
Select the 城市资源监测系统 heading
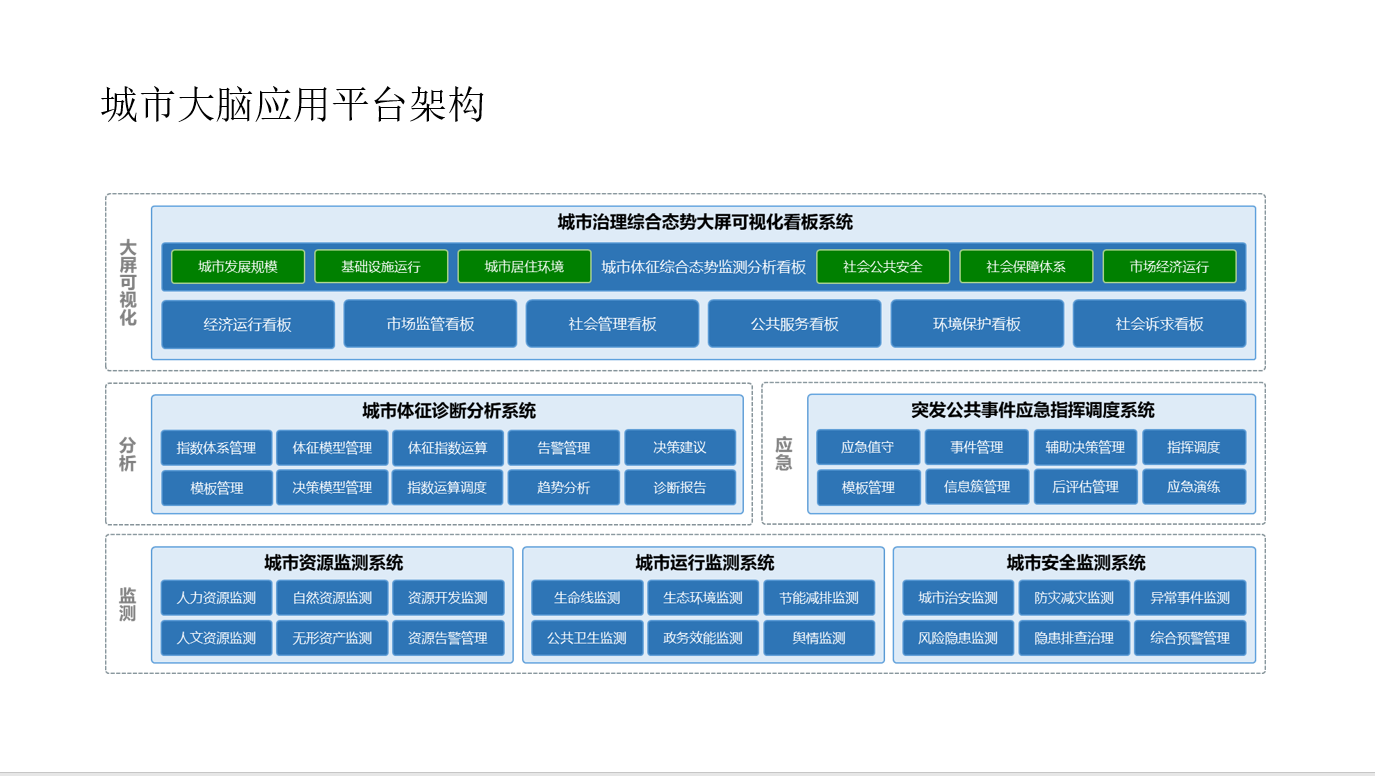pyautogui.click(x=334, y=563)
